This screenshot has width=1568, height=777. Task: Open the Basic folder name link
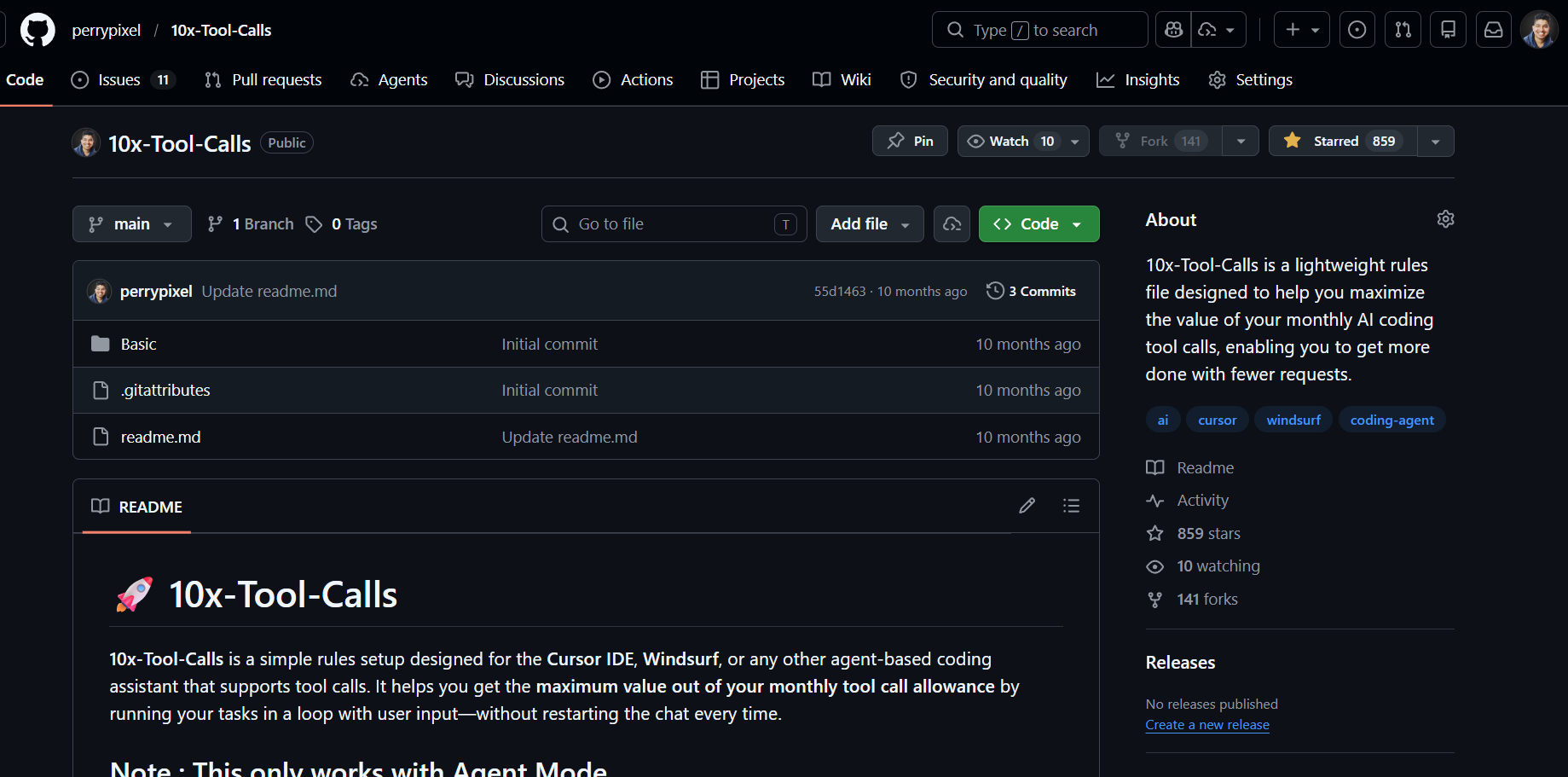click(138, 344)
